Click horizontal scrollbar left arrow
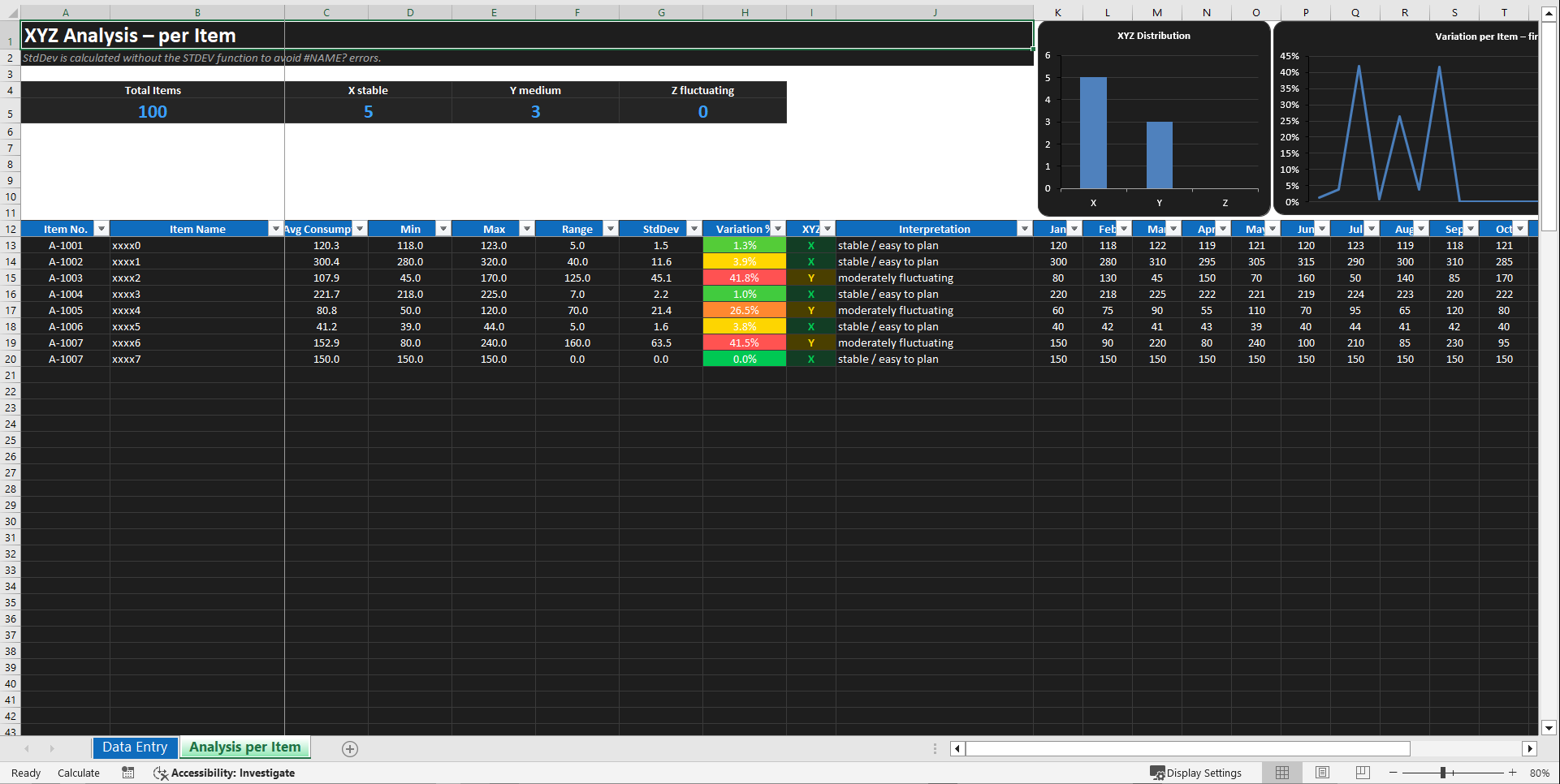The image size is (1560, 784). [x=957, y=748]
